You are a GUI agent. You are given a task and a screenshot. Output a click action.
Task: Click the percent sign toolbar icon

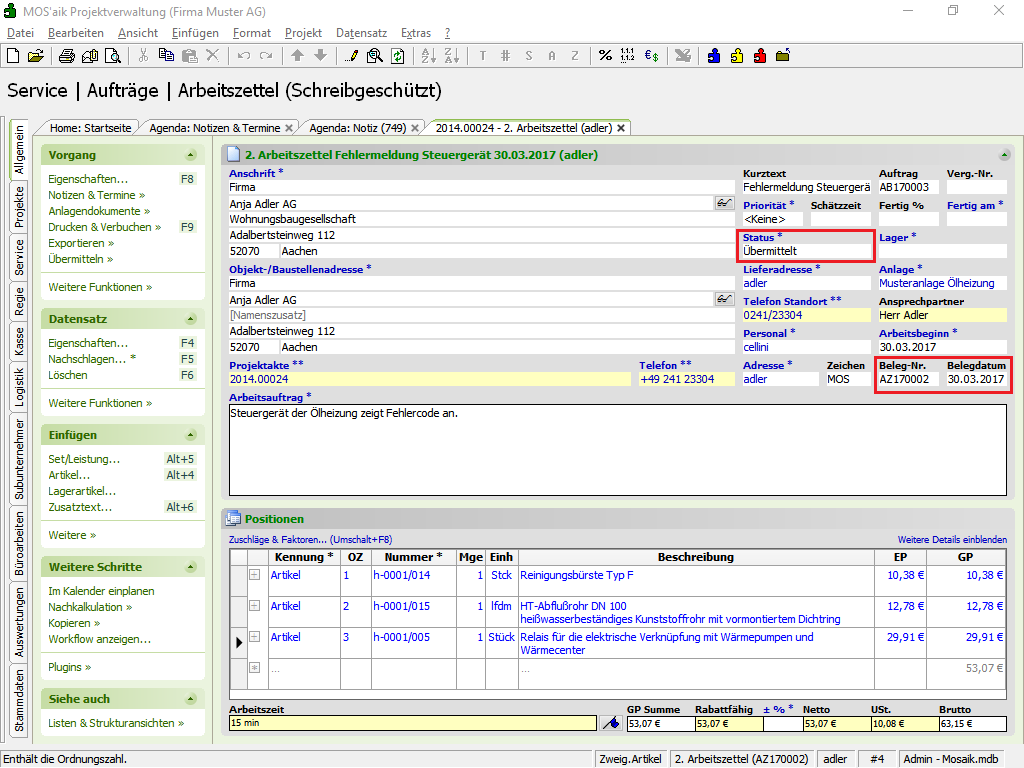coord(605,56)
